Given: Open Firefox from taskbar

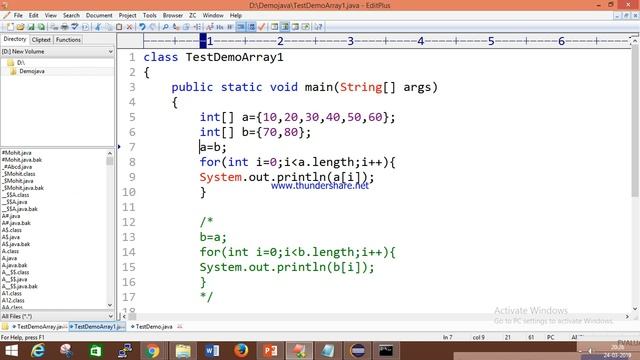Looking at the screenshot, I should (241, 351).
